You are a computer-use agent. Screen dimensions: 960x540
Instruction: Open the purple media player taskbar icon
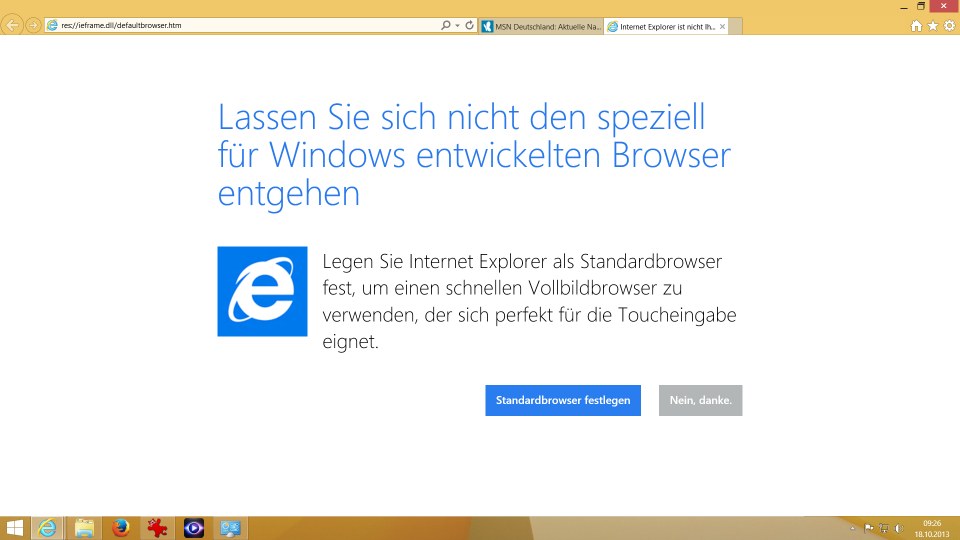point(193,528)
